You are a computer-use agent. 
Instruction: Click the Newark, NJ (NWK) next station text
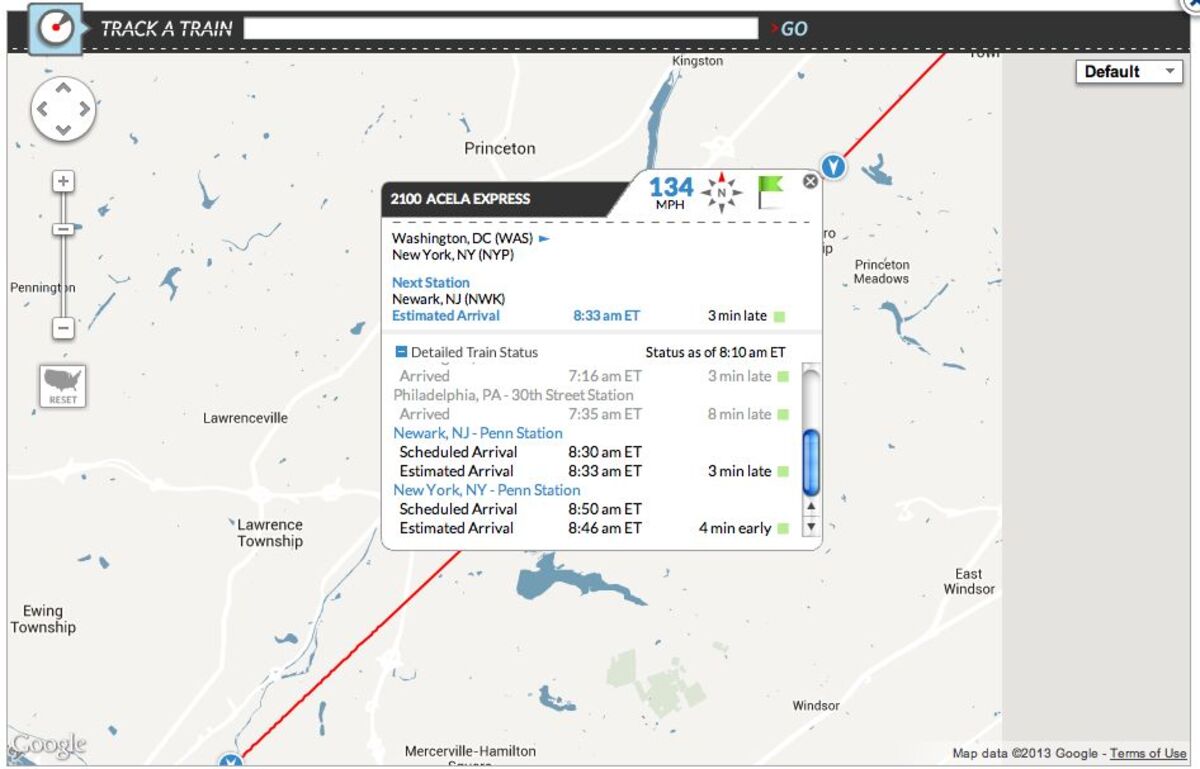click(x=449, y=299)
